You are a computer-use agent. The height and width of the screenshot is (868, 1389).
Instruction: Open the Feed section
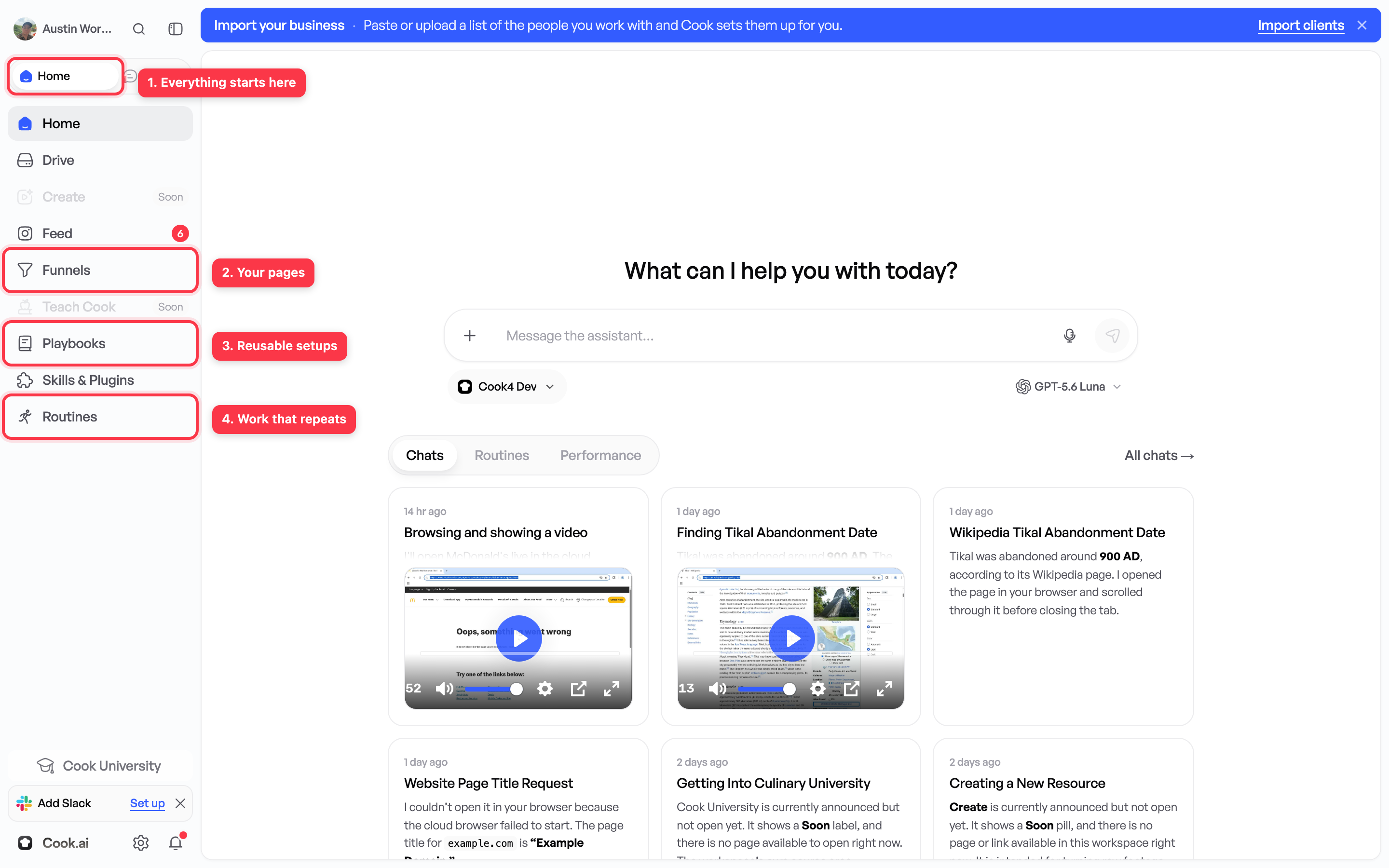(100, 234)
